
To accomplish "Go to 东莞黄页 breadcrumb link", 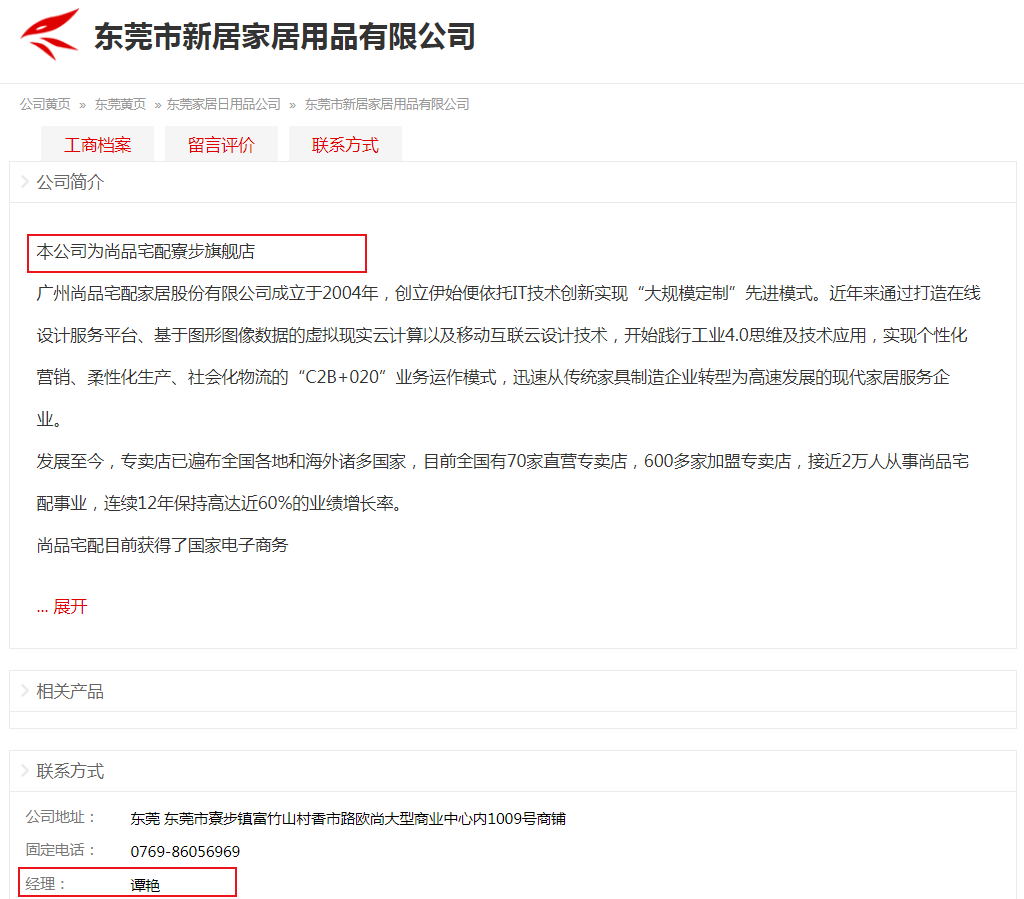I will 120,104.
